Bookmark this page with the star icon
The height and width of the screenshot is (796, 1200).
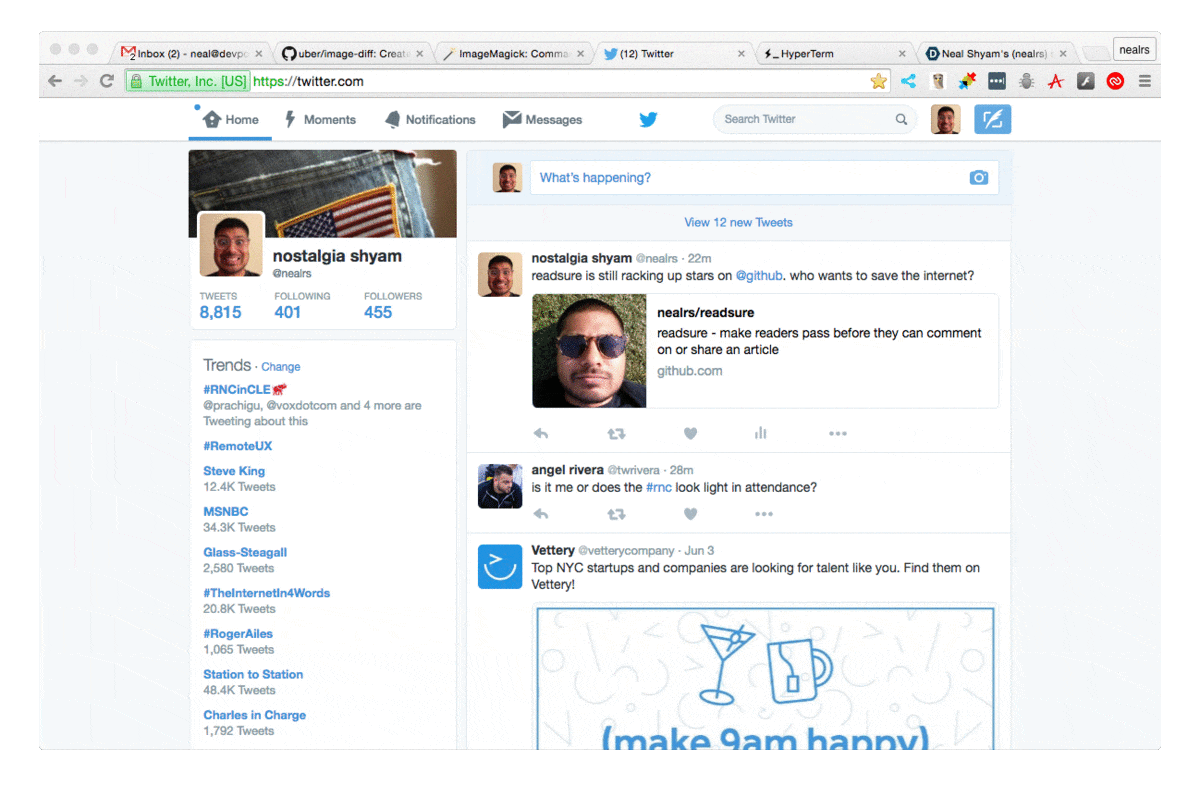(x=878, y=81)
